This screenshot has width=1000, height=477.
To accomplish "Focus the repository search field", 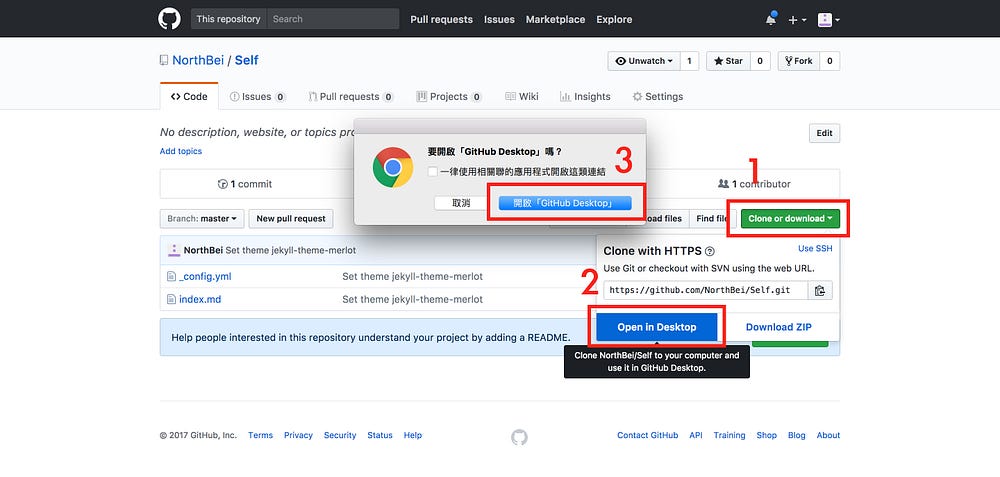I will tap(333, 19).
